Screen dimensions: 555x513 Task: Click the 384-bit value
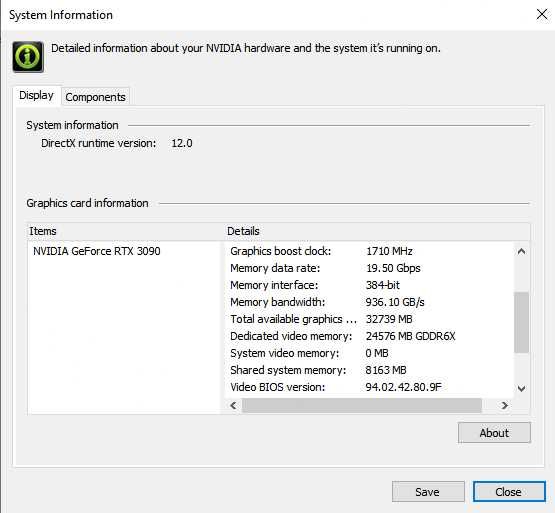383,285
